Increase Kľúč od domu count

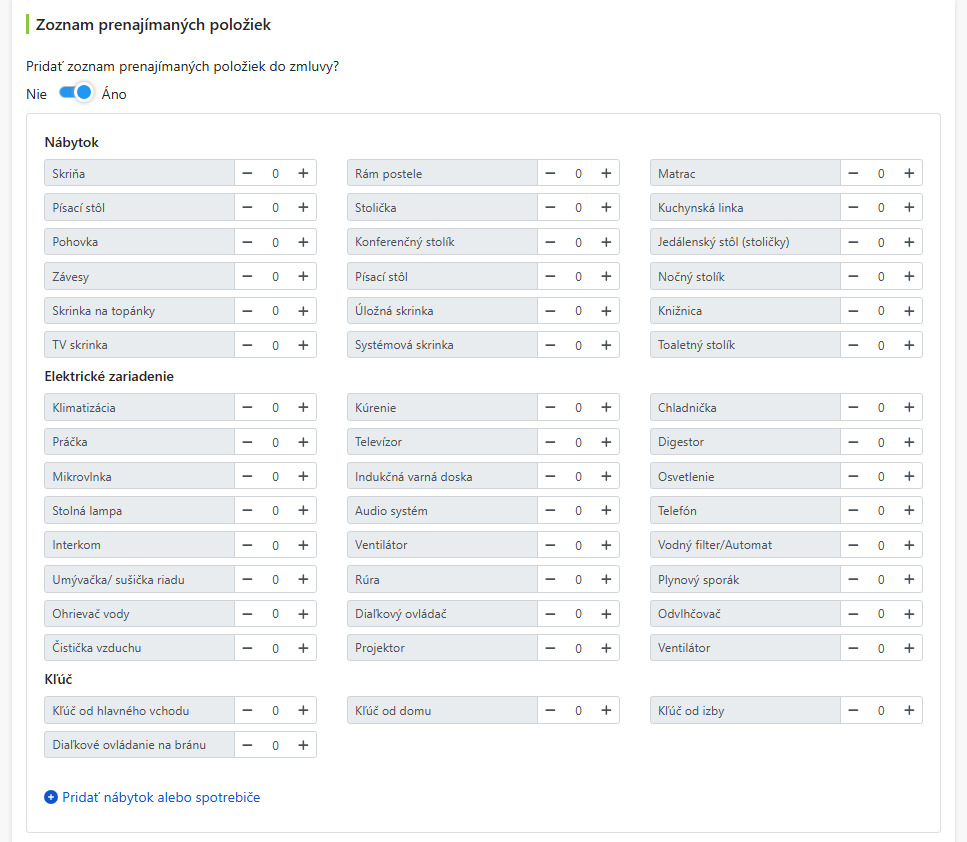pos(606,711)
